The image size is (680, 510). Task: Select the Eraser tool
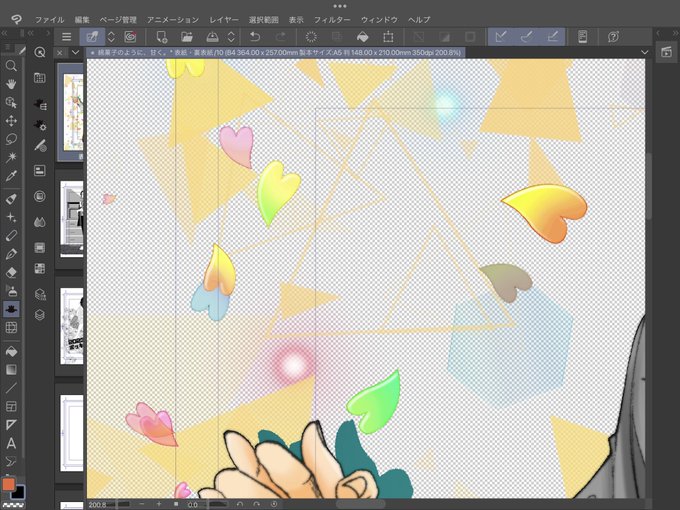point(11,272)
